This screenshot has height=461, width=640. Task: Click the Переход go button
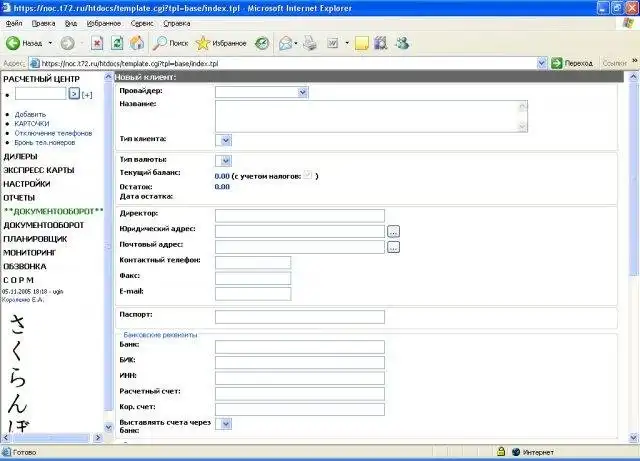coord(572,63)
